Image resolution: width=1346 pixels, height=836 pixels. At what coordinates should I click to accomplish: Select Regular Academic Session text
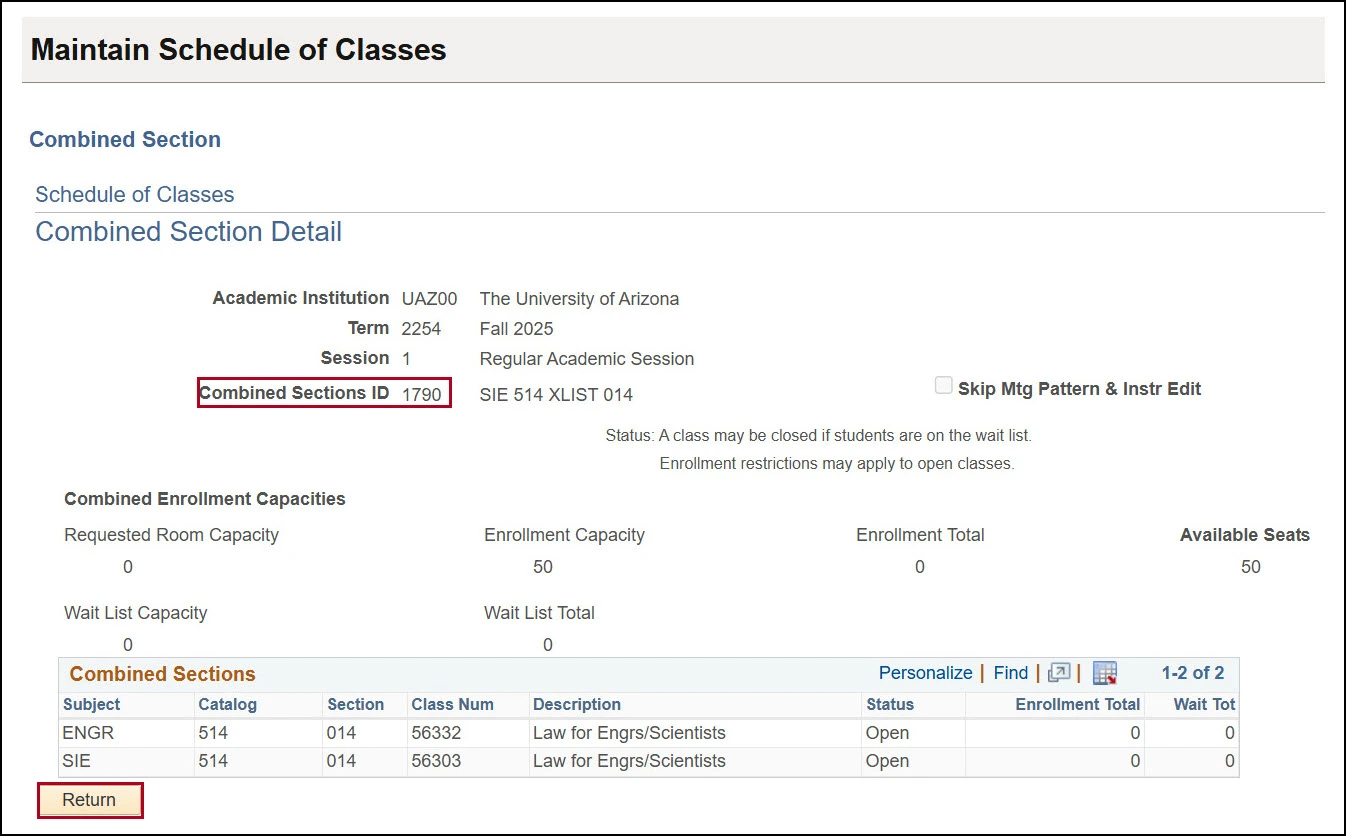[587, 359]
